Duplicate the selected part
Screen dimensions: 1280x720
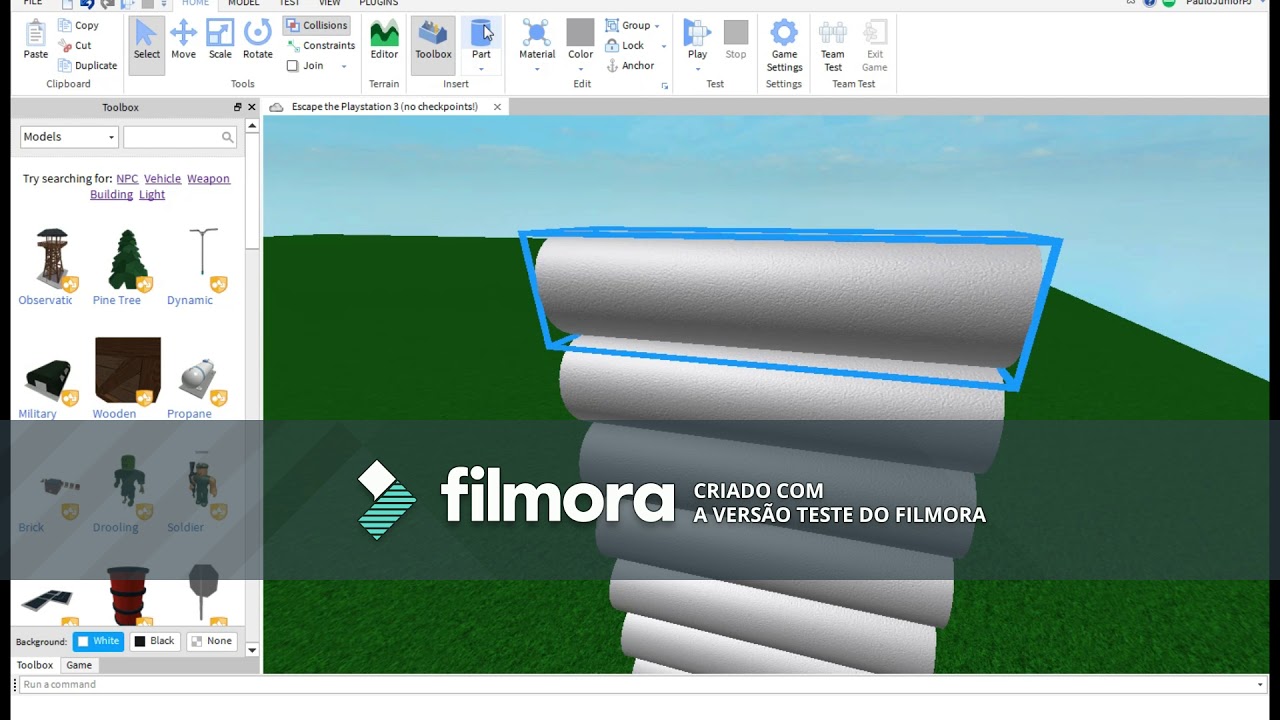click(88, 66)
